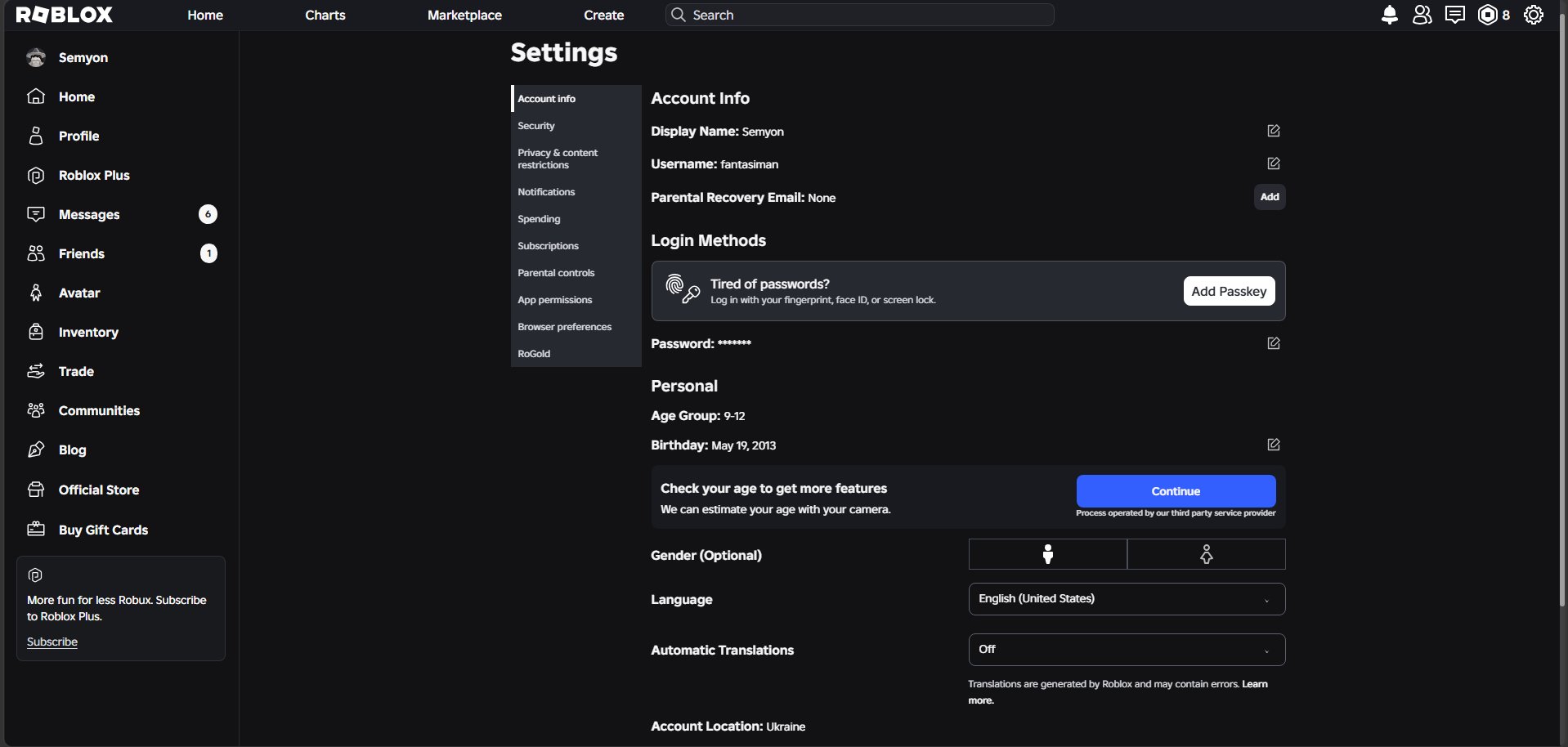Viewport: 1568px width, 747px height.
Task: Click the Trade icon in sidebar
Action: 36,371
